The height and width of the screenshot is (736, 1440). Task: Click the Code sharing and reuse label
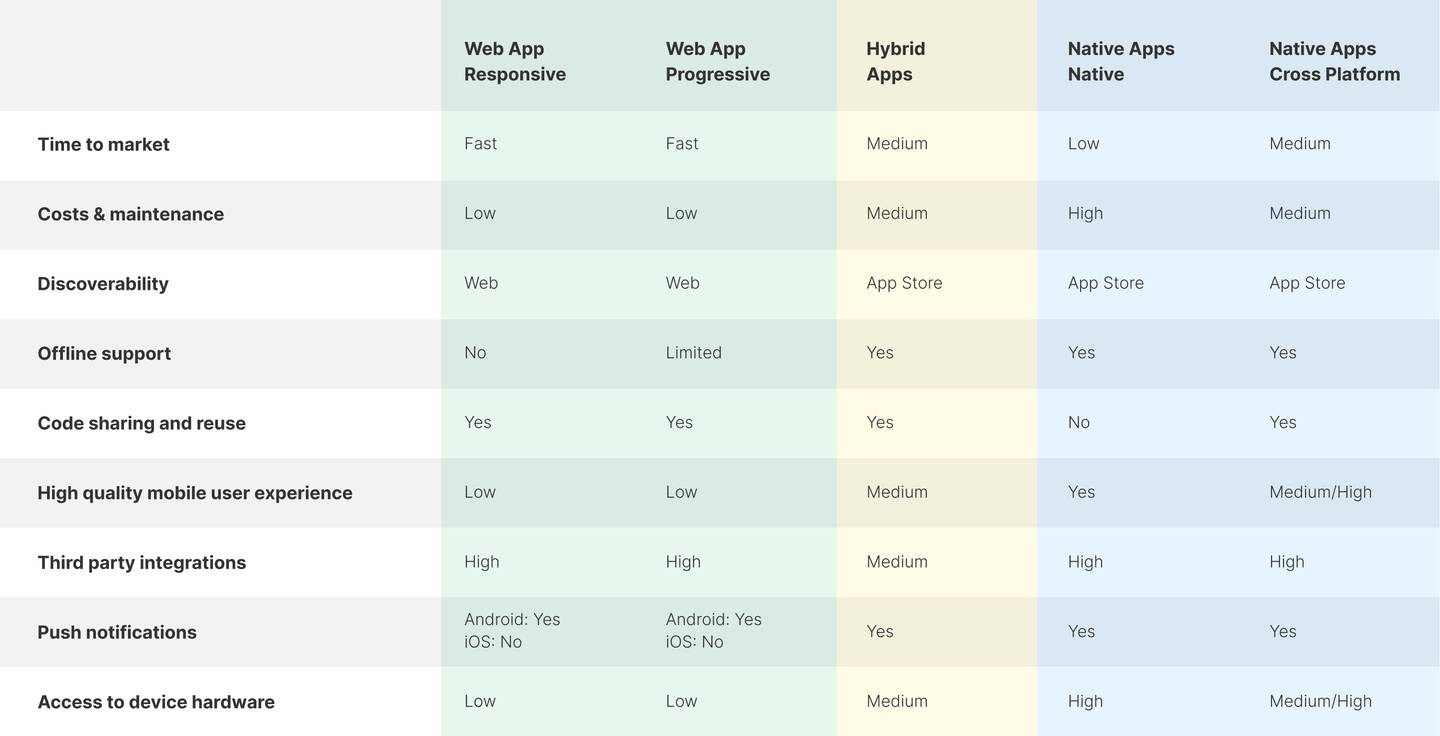point(142,423)
